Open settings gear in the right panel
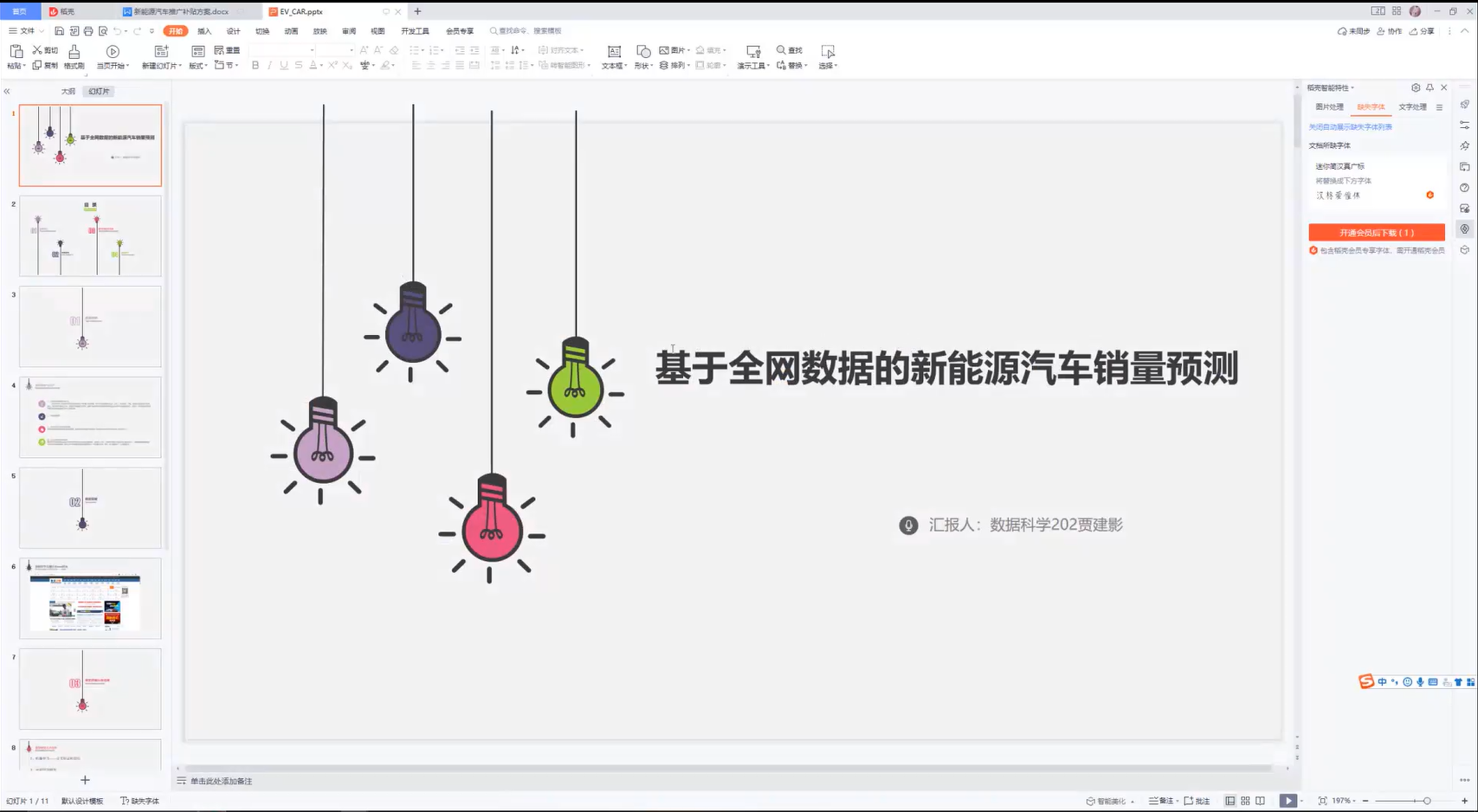Viewport: 1478px width, 812px height. (1416, 87)
